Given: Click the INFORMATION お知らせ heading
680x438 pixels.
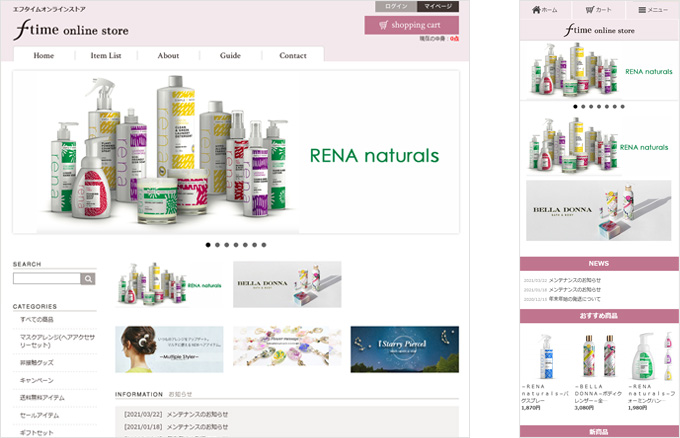Looking at the screenshot, I should click(154, 394).
